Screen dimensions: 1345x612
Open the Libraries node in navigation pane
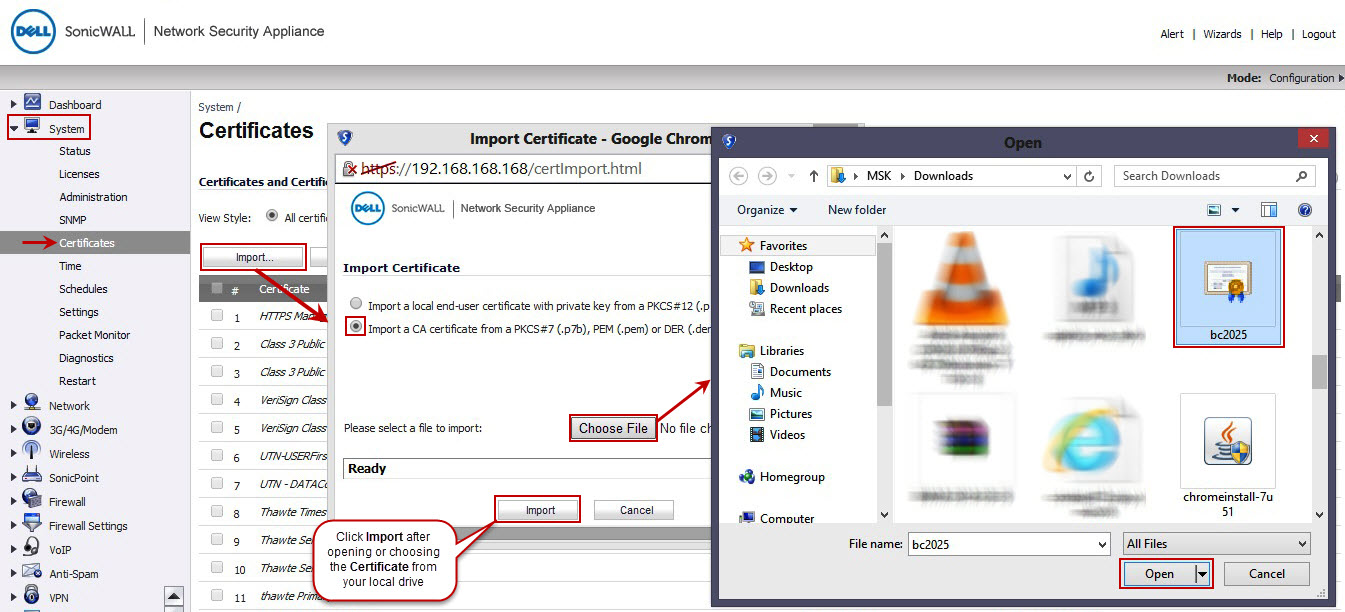746,351
